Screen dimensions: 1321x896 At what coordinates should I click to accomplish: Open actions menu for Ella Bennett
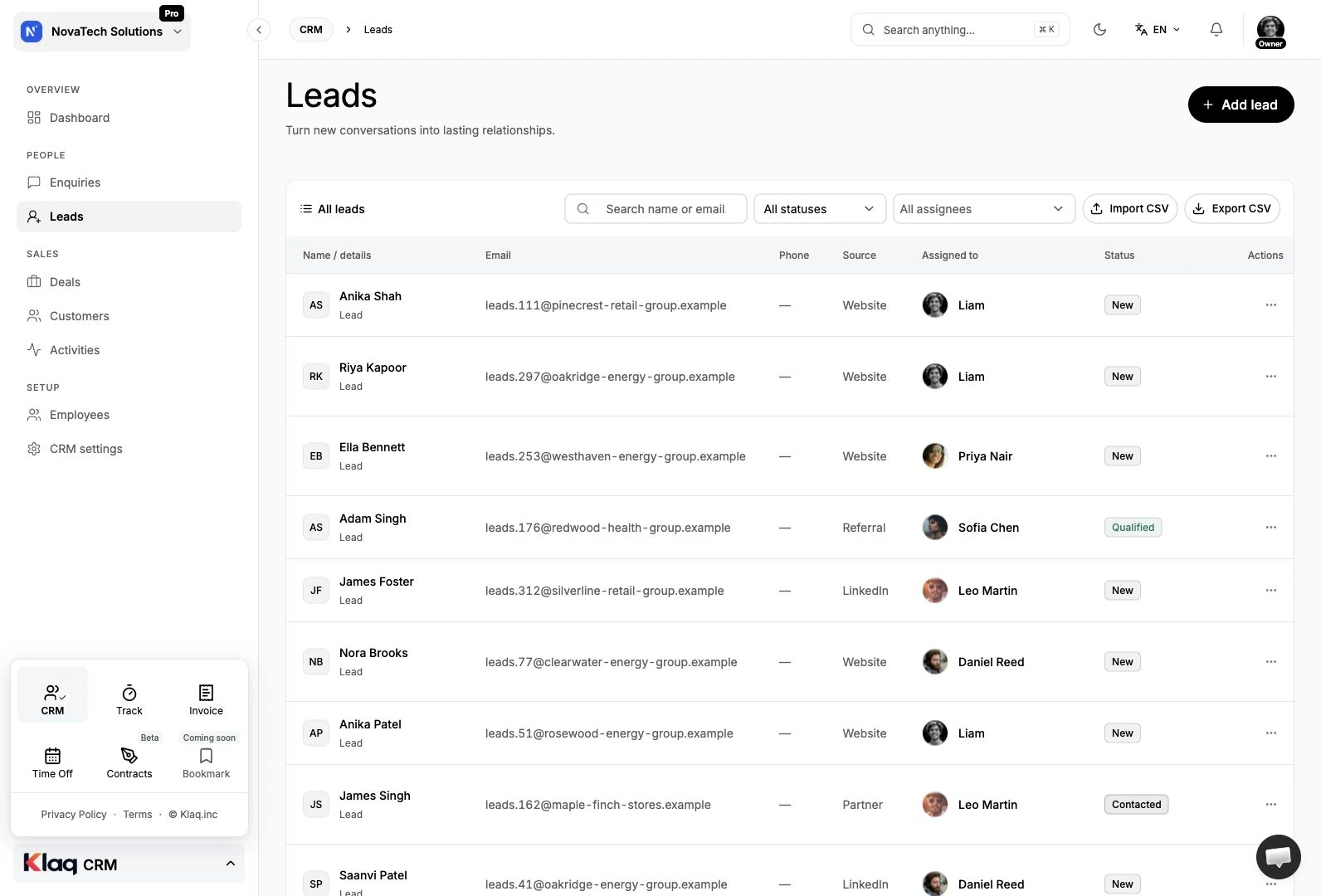point(1270,456)
